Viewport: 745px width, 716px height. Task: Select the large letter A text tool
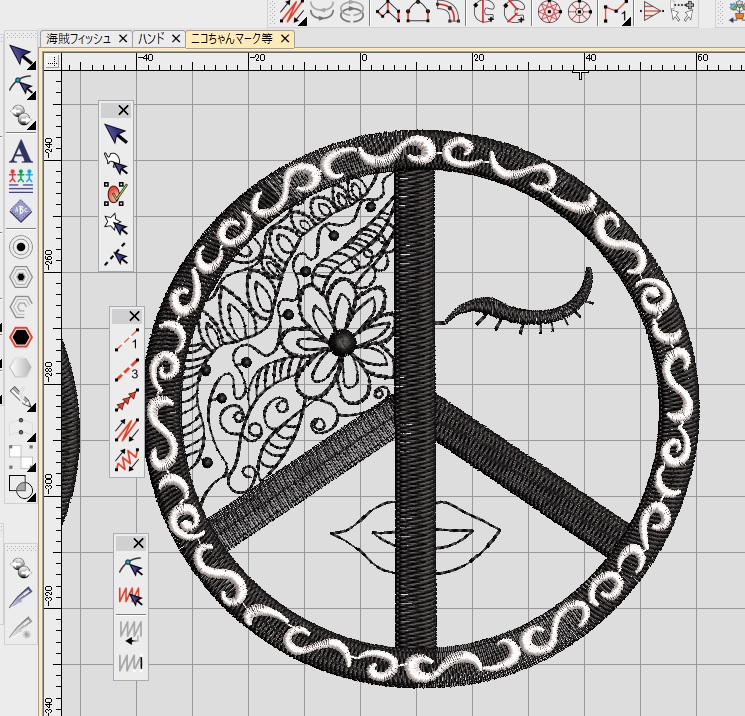point(20,153)
